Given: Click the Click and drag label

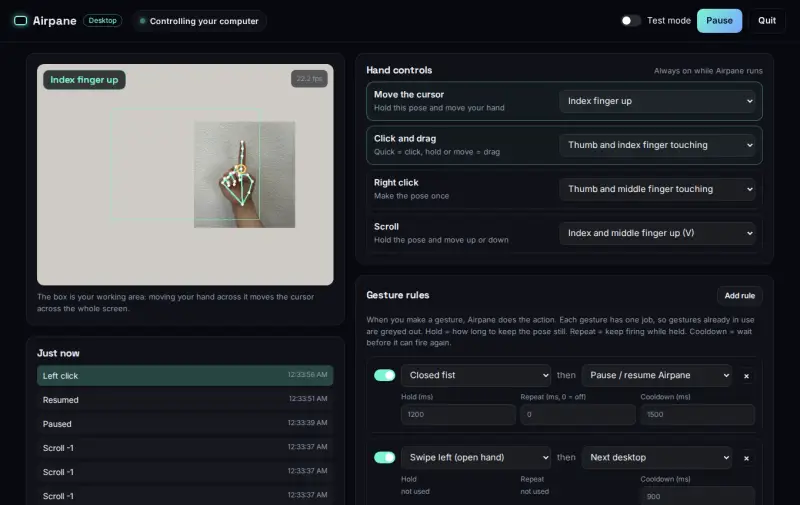Looking at the screenshot, I should [405, 138].
